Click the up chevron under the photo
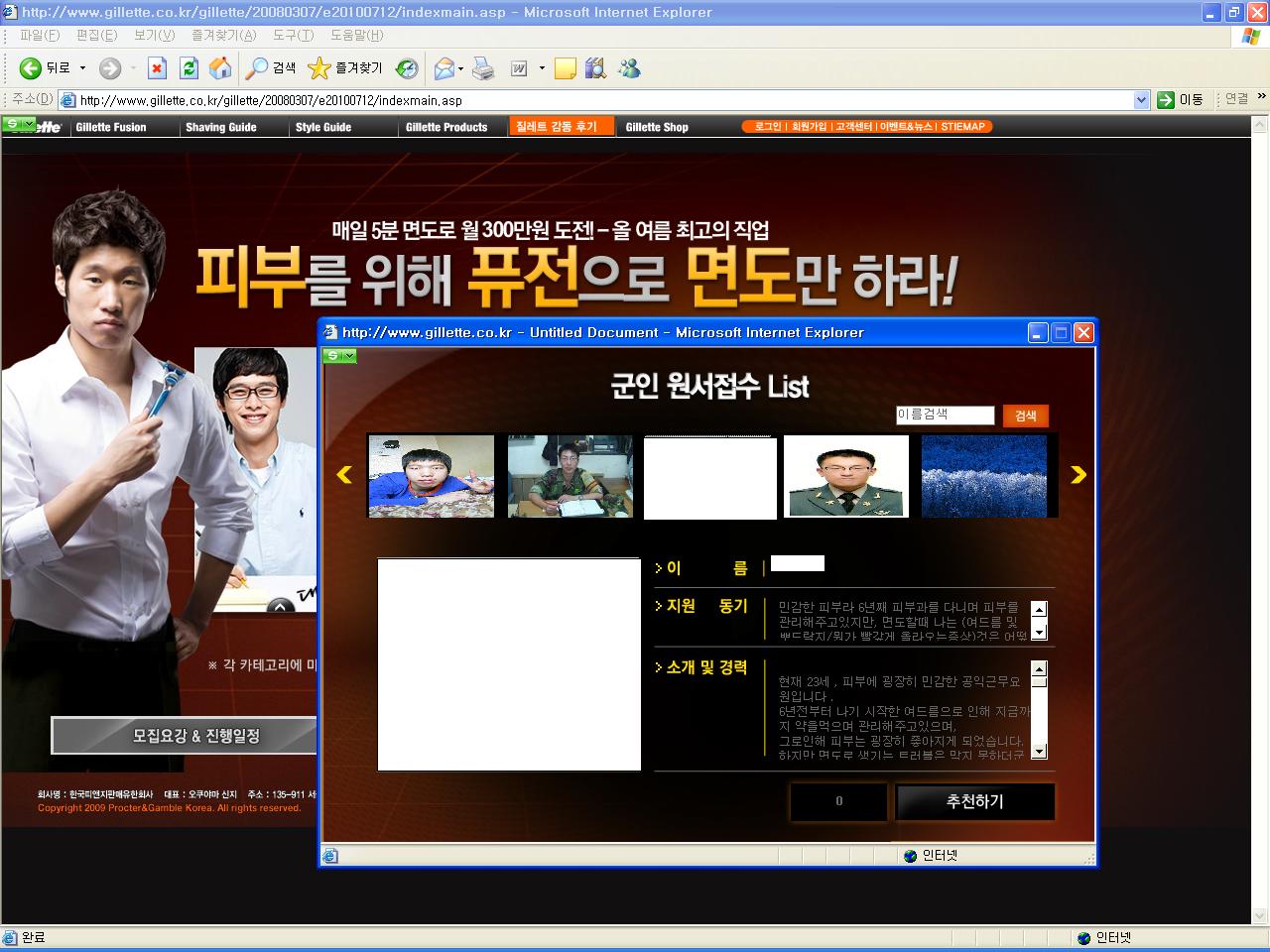Viewport: 1270px width, 952px height. [x=281, y=606]
